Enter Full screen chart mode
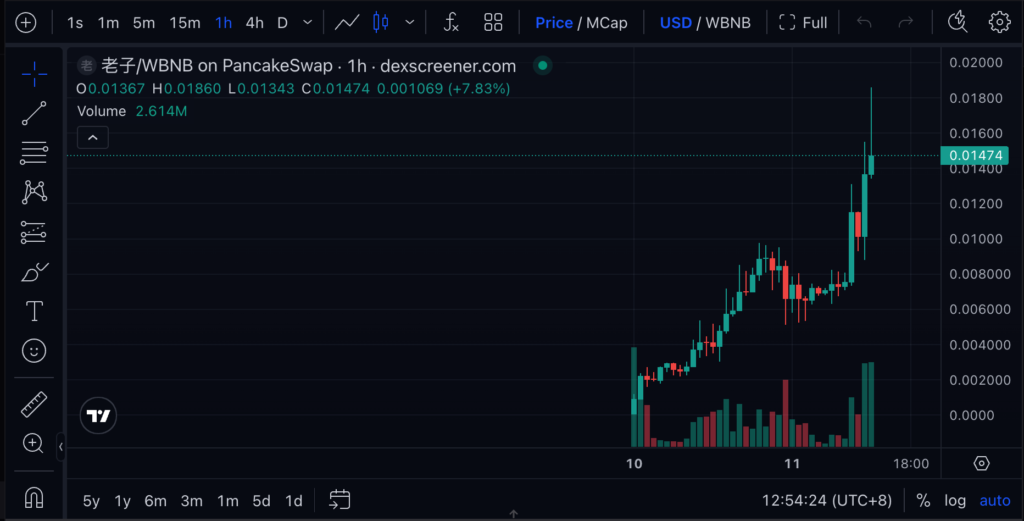The image size is (1024, 521). click(803, 22)
